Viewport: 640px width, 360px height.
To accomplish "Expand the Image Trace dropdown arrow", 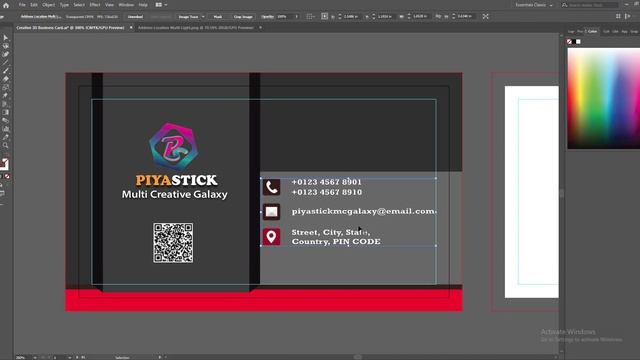I will (x=203, y=17).
